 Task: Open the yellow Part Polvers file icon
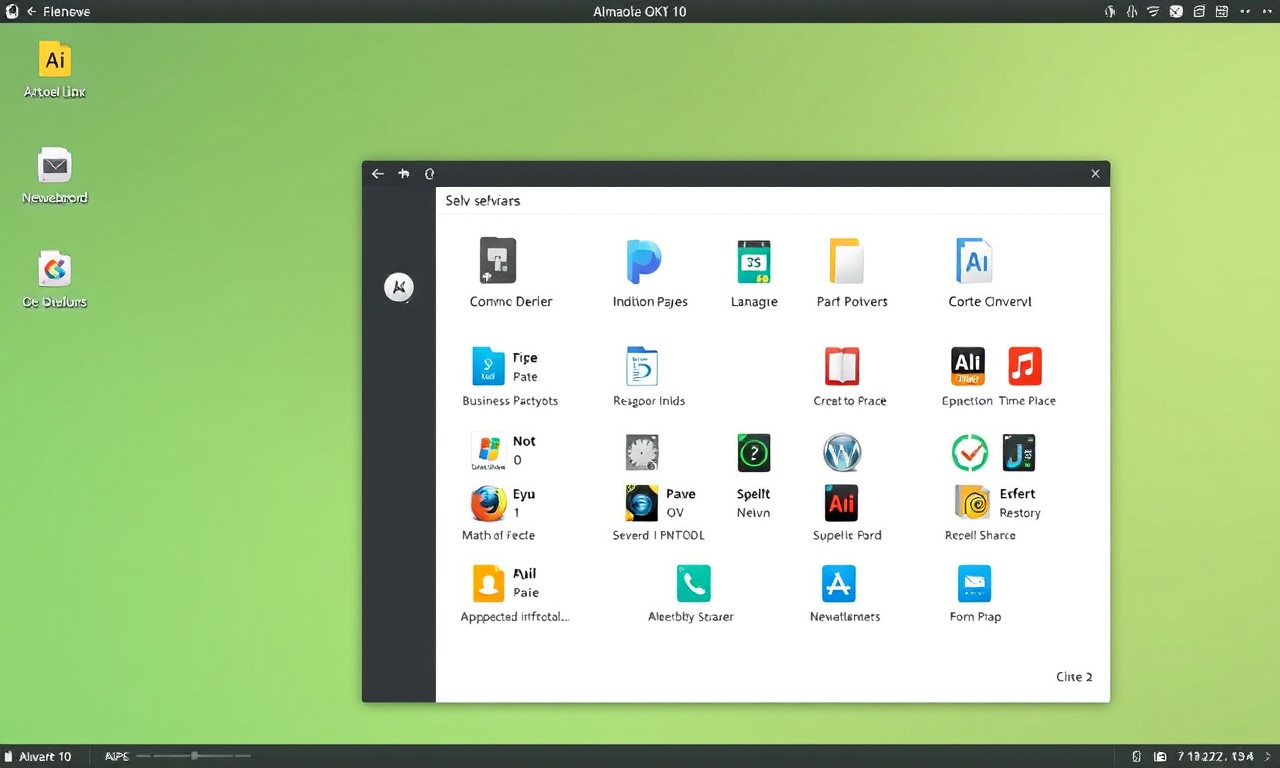[x=846, y=261]
